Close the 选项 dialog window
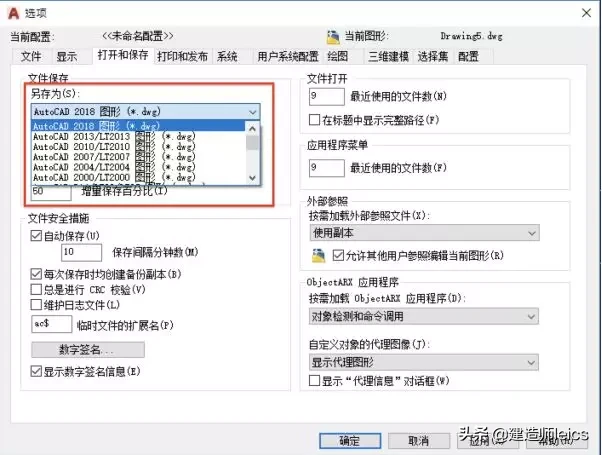Image resolution: width=602 pixels, height=455 pixels. point(586,13)
